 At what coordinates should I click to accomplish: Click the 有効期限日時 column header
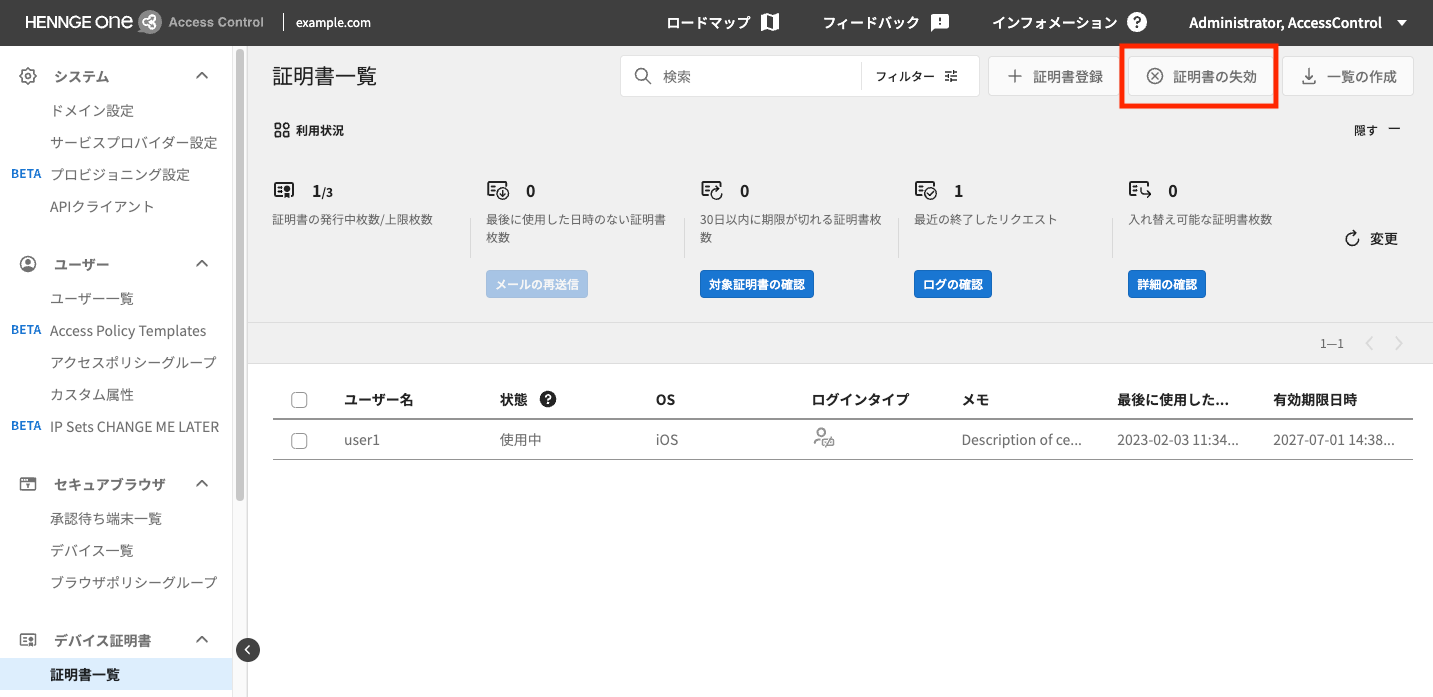click(x=1315, y=400)
